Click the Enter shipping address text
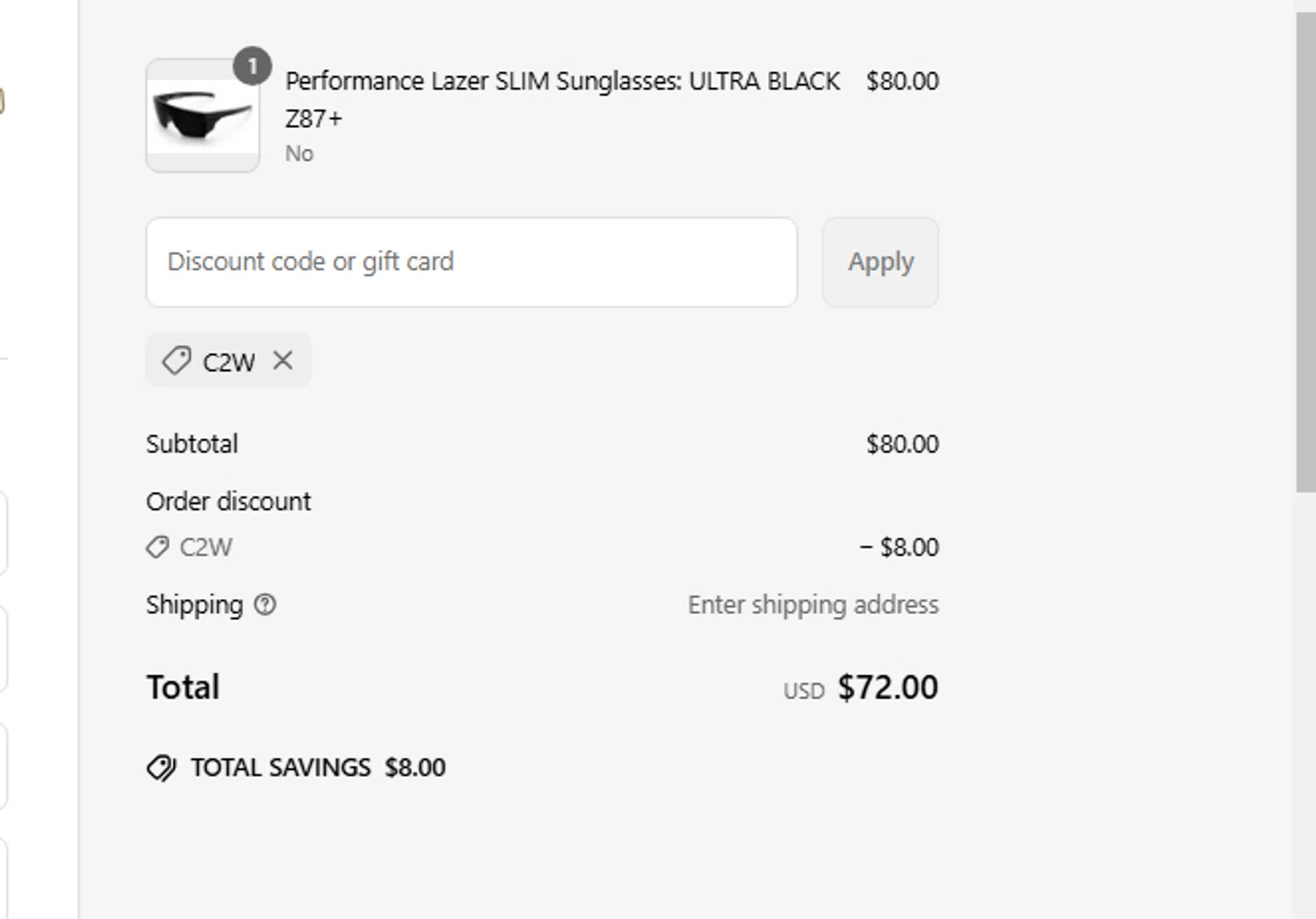The image size is (1316, 919). coord(812,604)
